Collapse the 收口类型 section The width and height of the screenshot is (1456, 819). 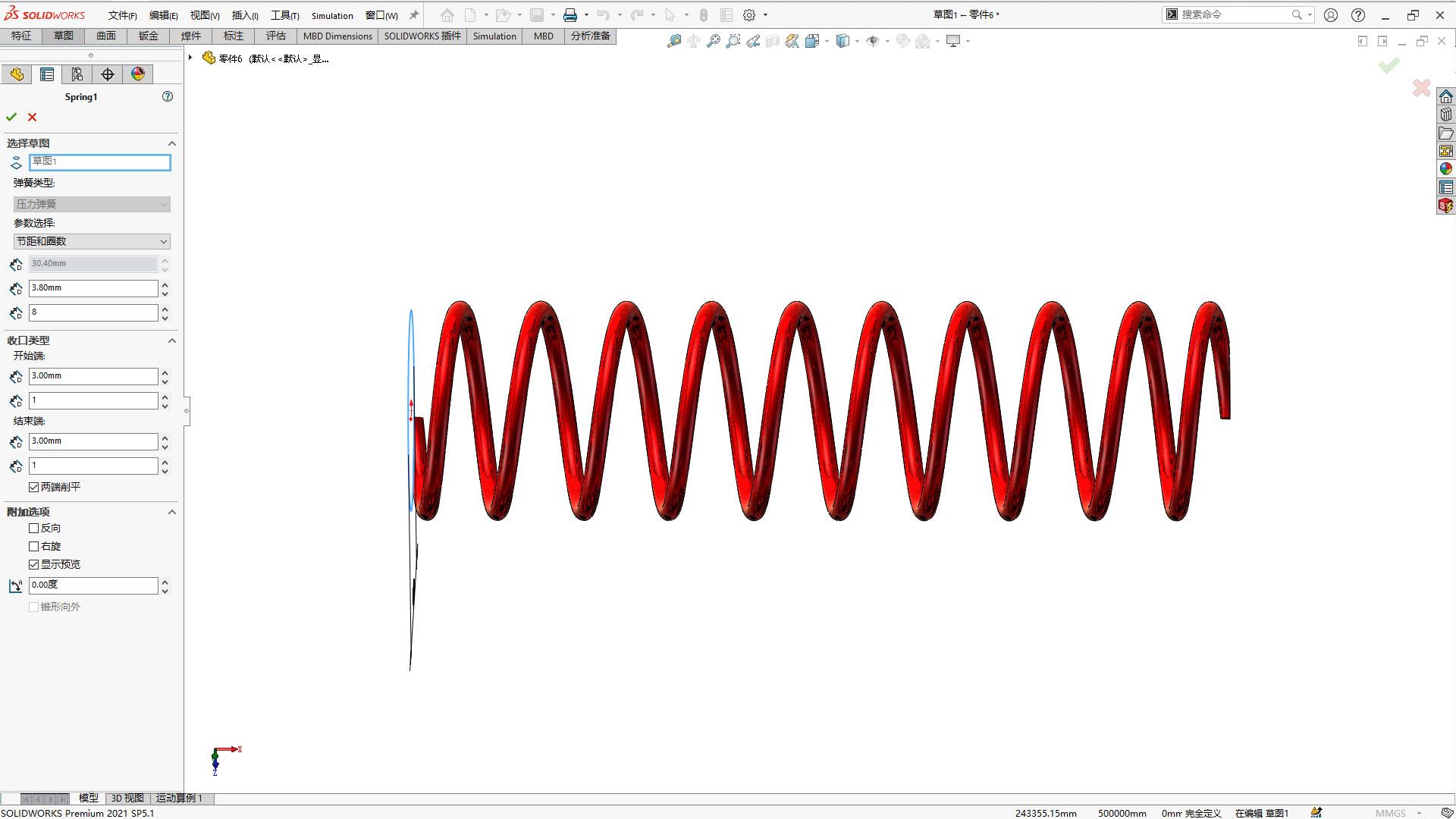(x=171, y=340)
